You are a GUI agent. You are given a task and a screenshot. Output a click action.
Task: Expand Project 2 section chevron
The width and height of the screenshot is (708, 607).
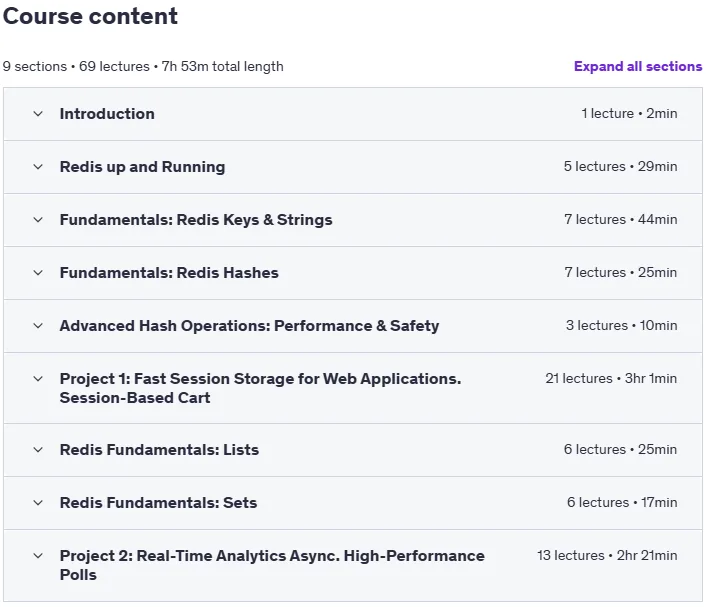(38, 556)
